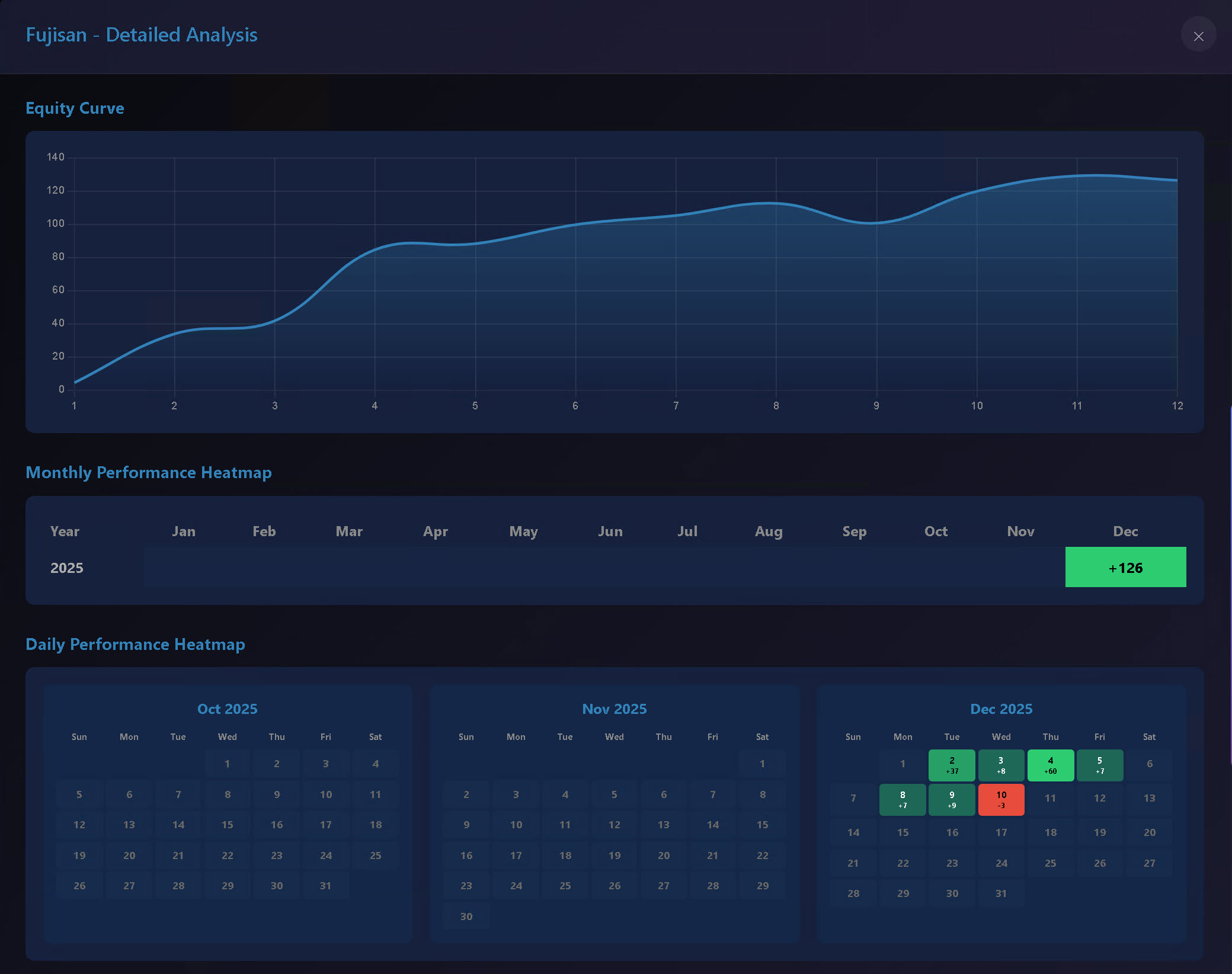Click Dec 1 day cell
Viewport: 1232px width, 974px height.
click(903, 764)
